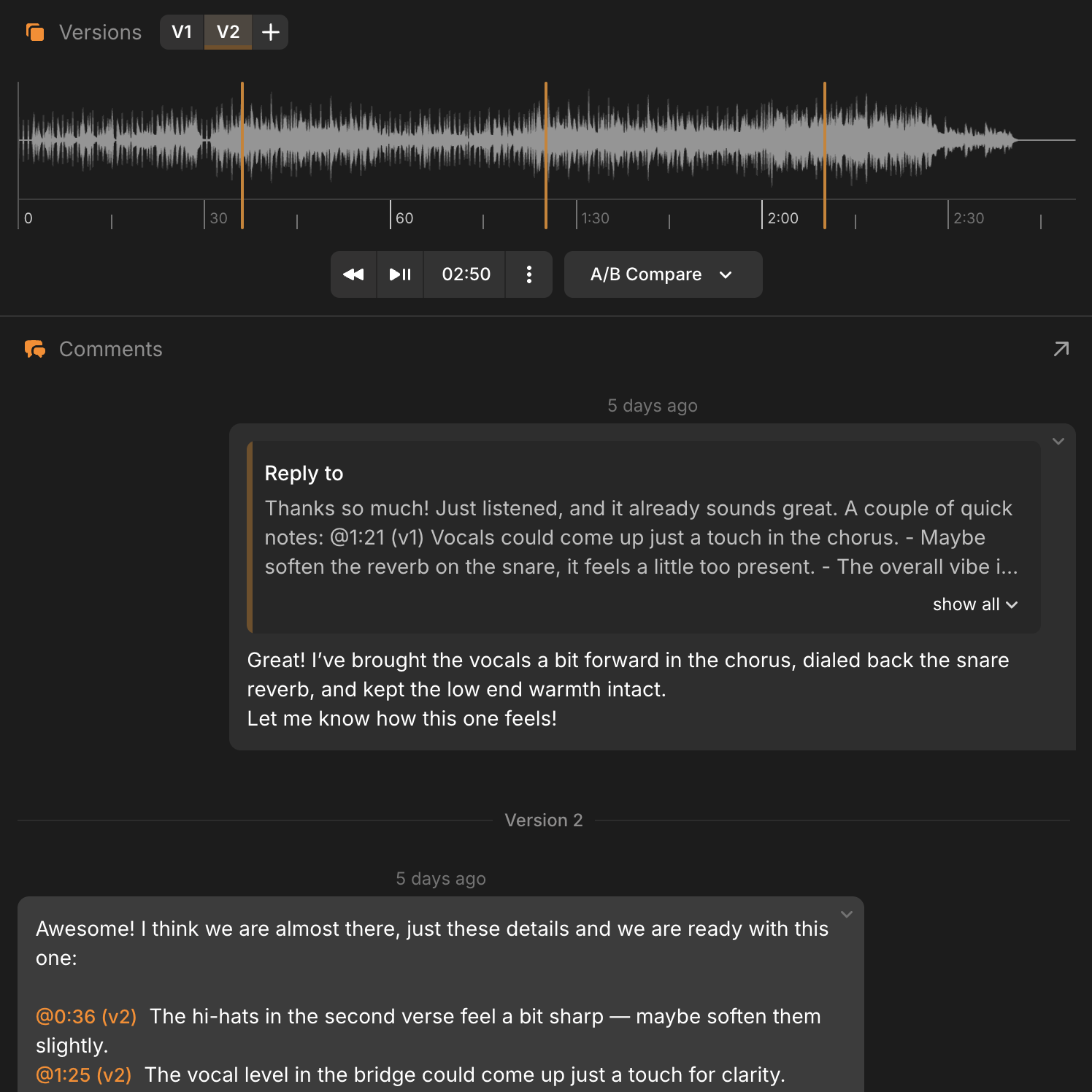Add a new version with plus button
Image resolution: width=1092 pixels, height=1092 pixels.
coord(270,32)
